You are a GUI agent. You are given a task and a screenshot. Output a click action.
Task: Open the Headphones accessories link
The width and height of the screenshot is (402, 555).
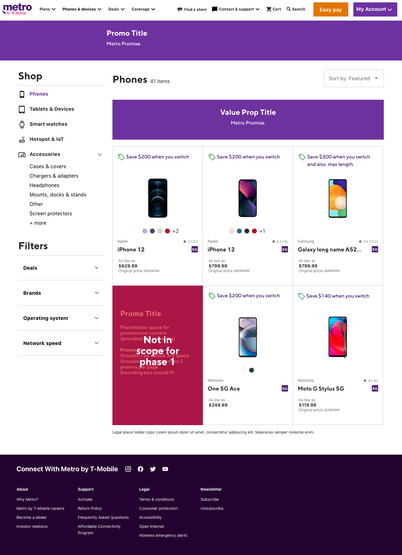click(x=44, y=185)
